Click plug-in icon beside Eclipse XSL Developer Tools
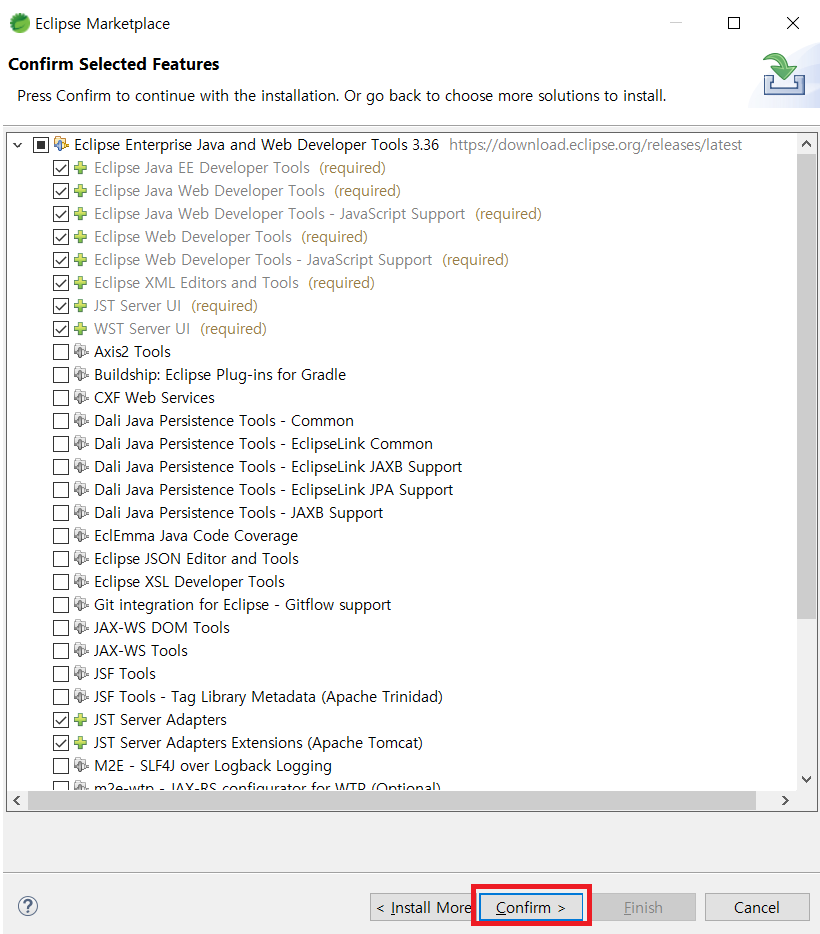This screenshot has width=820, height=934. [81, 581]
